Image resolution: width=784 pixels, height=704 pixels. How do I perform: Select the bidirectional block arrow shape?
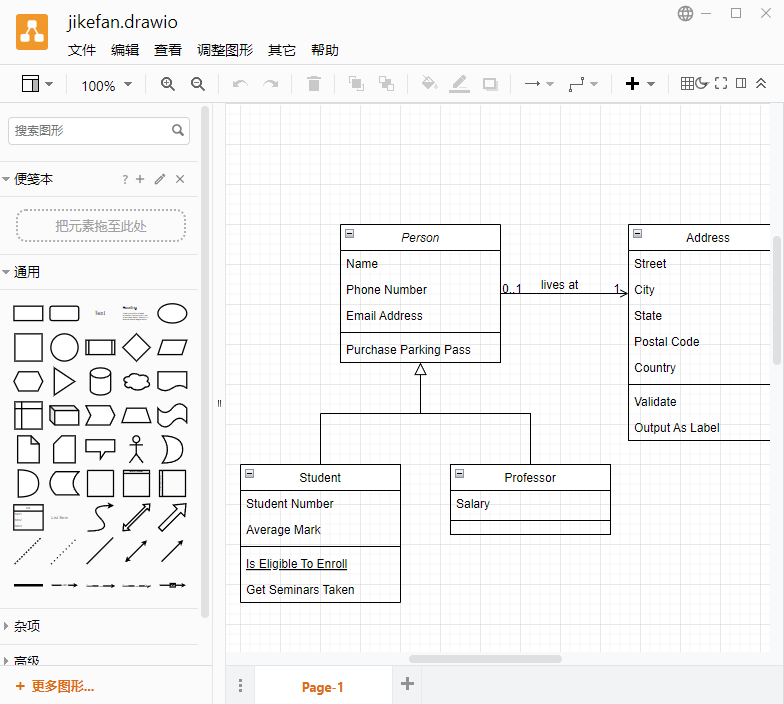[x=136, y=518]
